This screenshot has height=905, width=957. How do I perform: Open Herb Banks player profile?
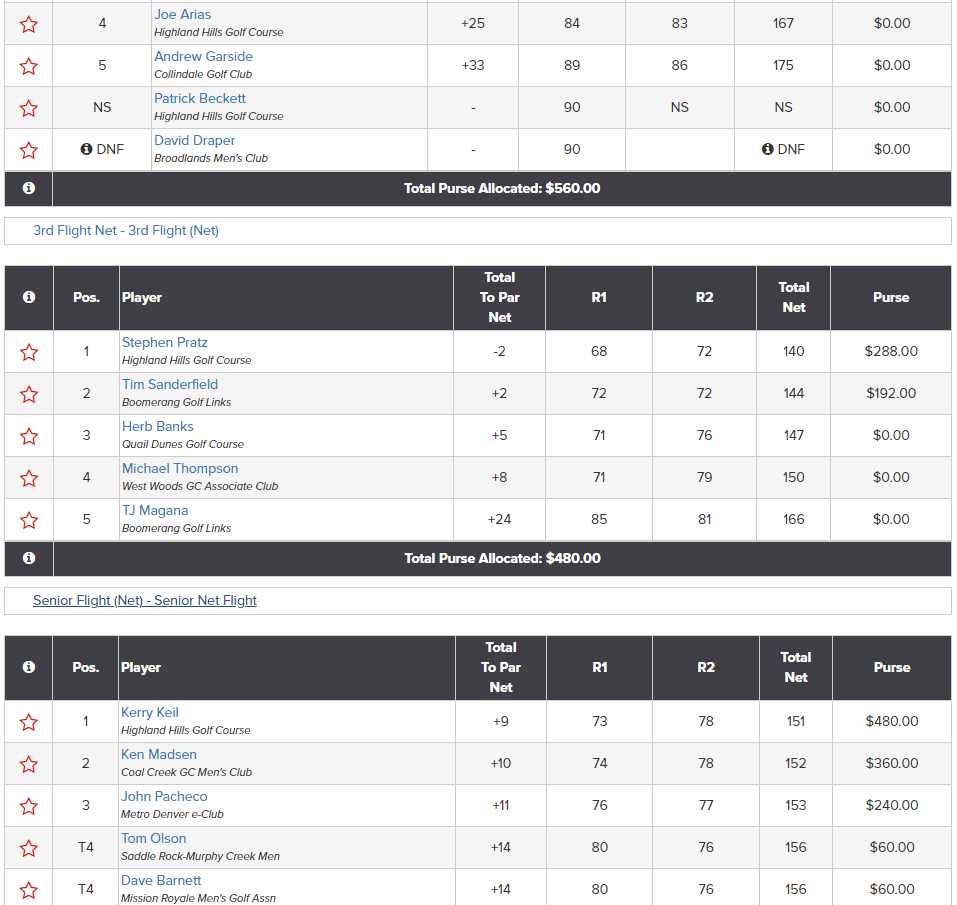[157, 427]
